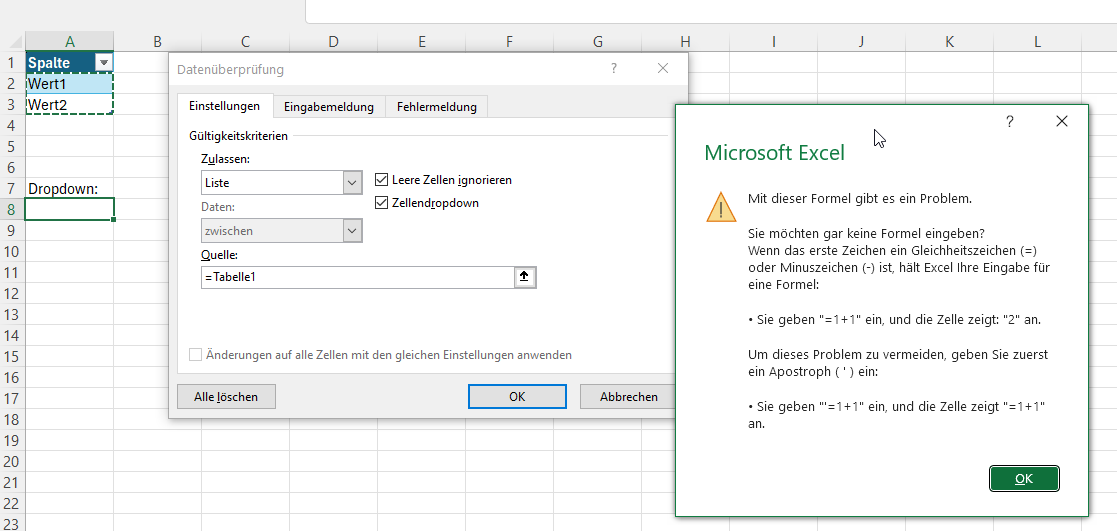Click the Alle löschen button

click(226, 397)
